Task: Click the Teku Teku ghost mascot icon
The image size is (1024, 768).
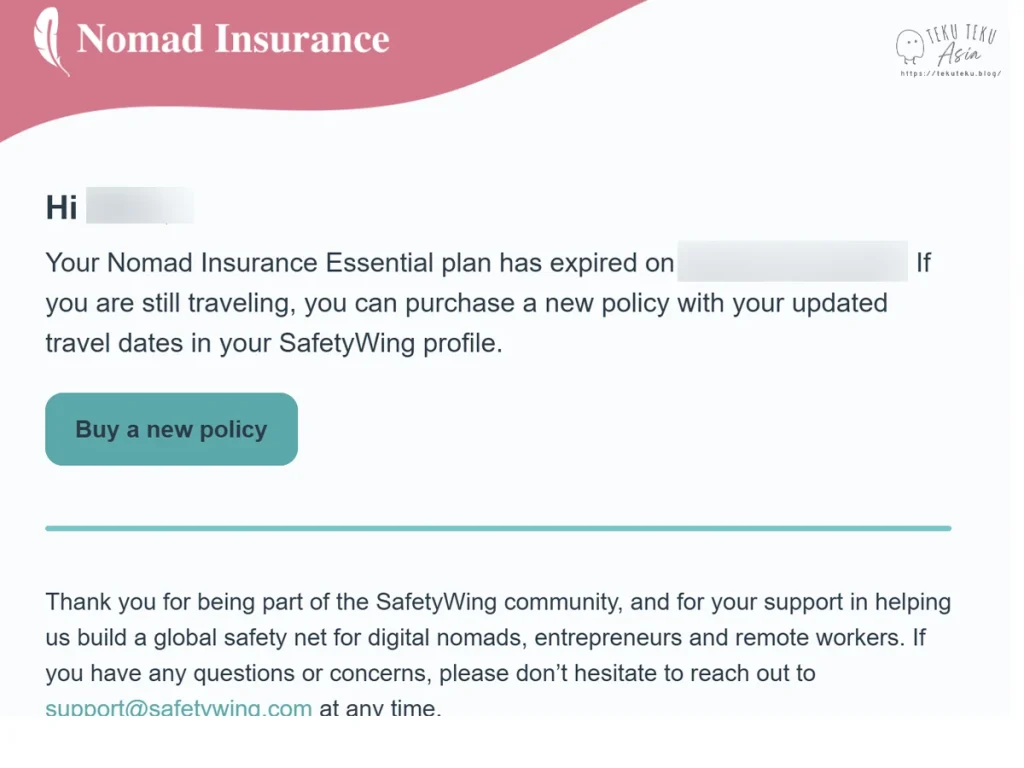Action: pos(909,46)
